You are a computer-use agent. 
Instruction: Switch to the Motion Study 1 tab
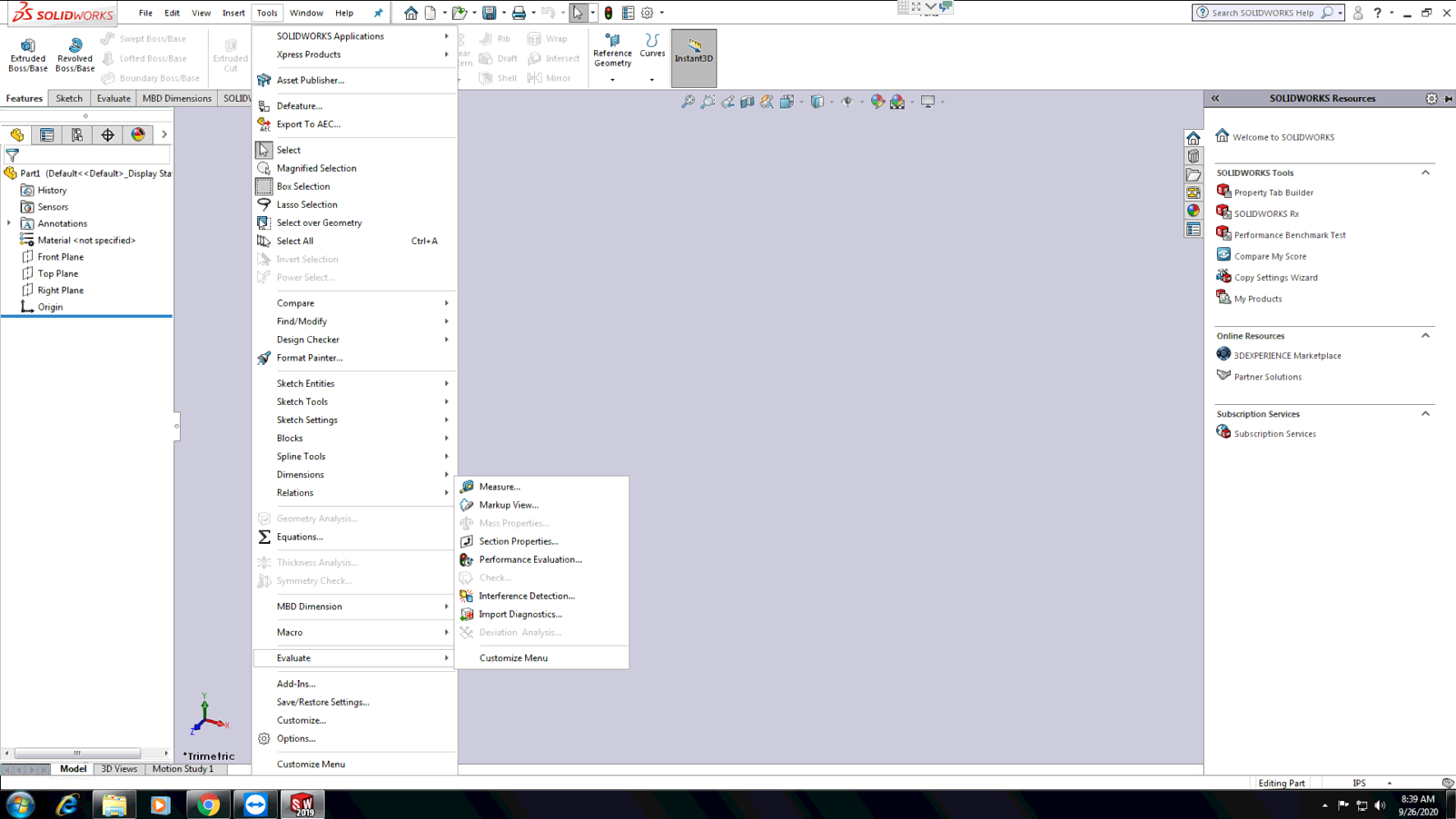(182, 769)
